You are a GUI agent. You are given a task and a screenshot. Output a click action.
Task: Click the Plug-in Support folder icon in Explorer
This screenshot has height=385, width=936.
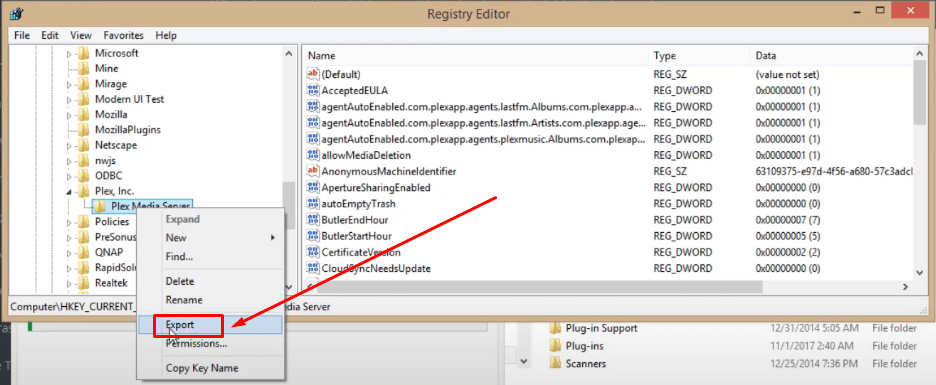click(x=555, y=328)
